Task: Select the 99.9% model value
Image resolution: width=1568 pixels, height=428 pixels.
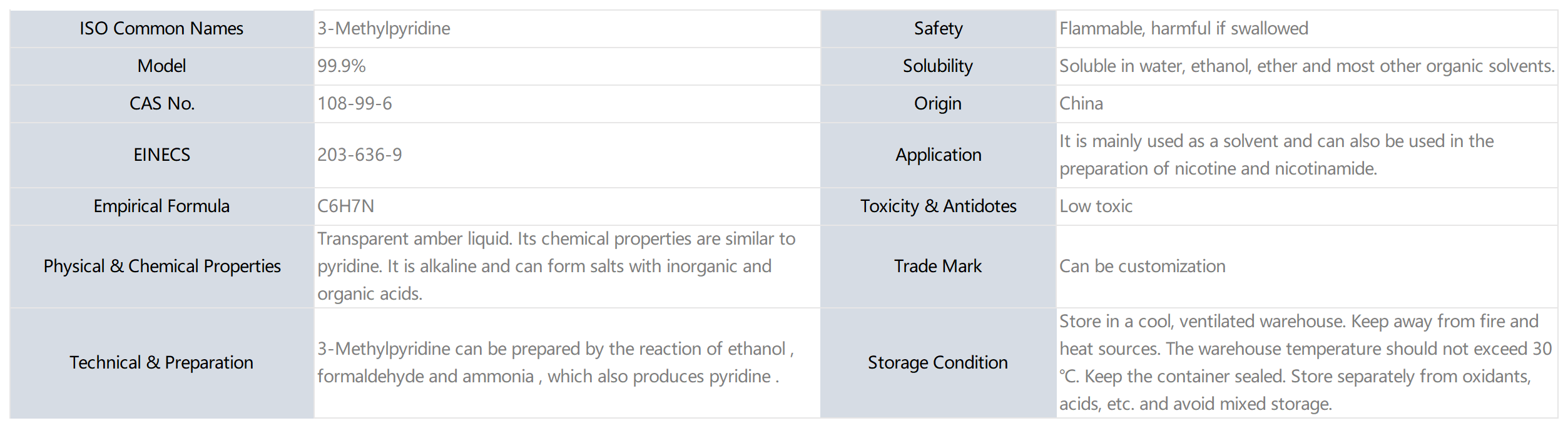Action: pyautogui.click(x=342, y=66)
